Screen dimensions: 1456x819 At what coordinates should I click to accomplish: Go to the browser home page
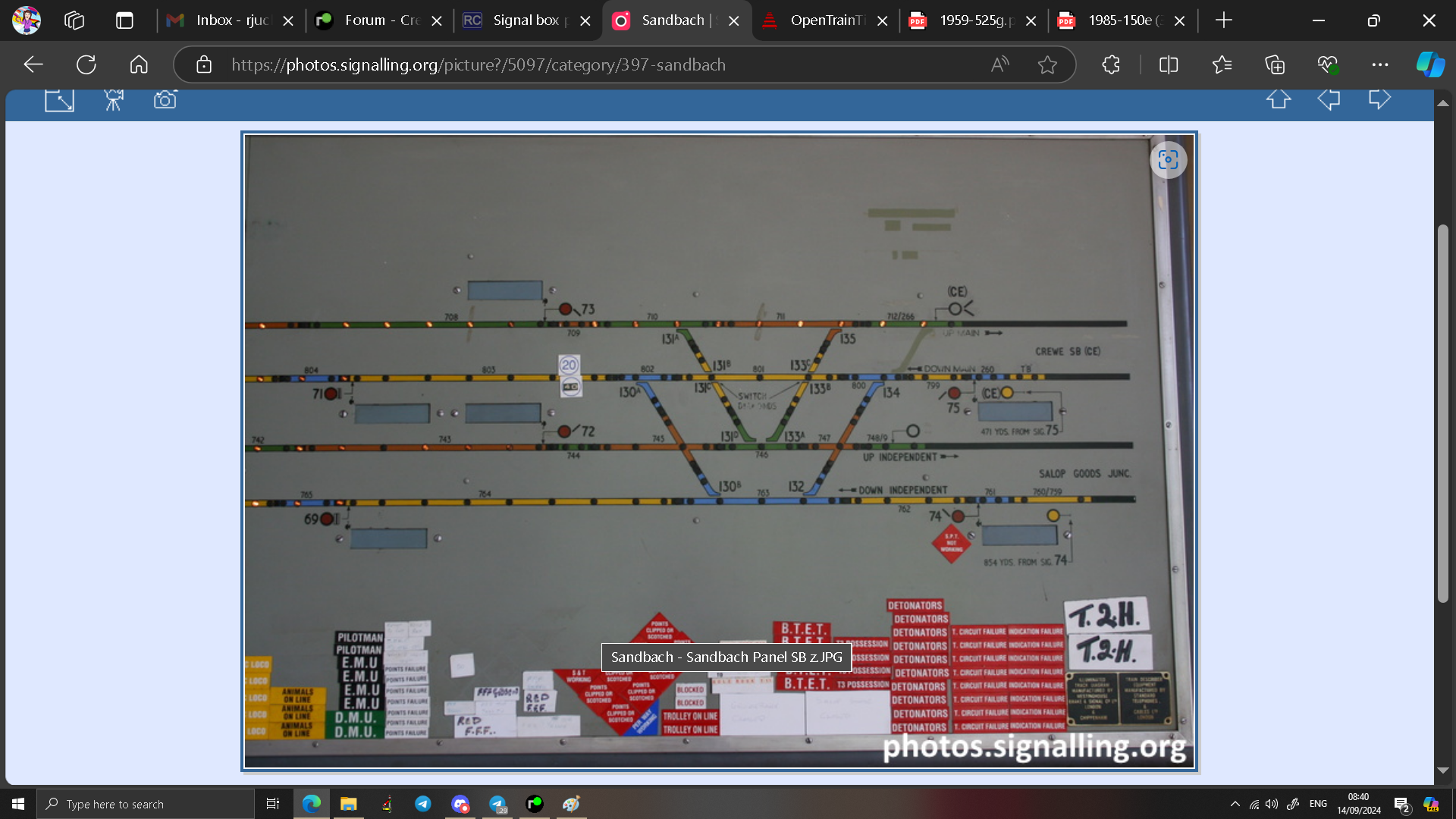click(139, 64)
